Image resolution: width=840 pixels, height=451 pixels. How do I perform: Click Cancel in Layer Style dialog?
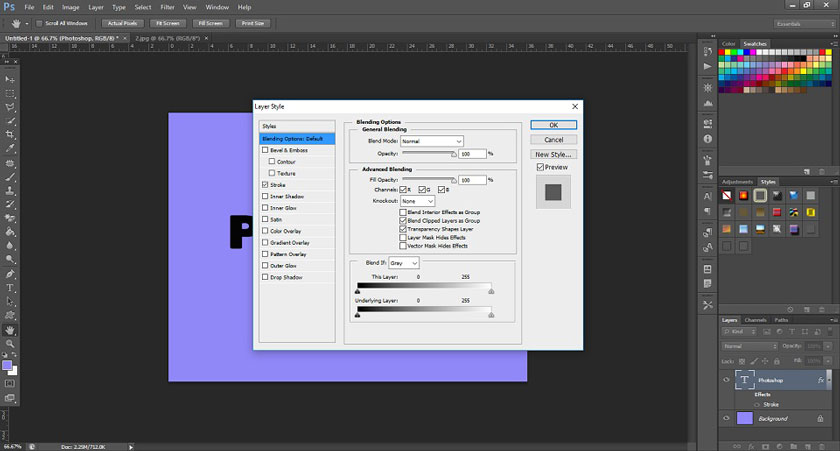click(553, 139)
